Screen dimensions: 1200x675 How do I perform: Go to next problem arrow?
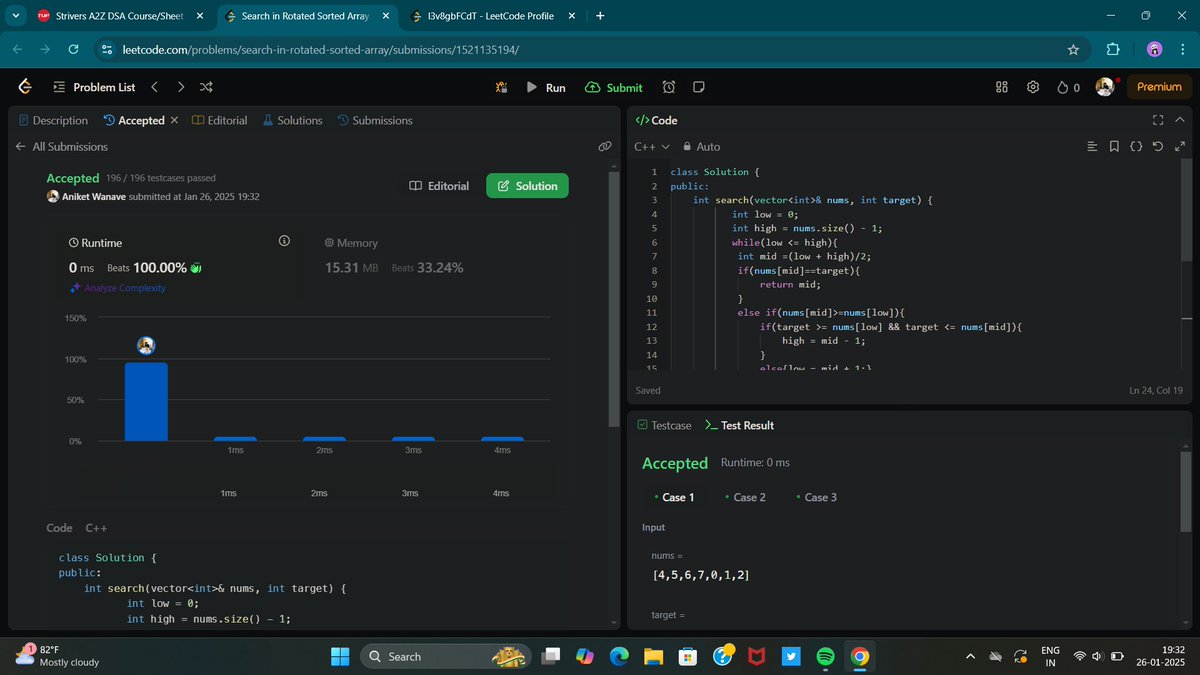pos(180,87)
